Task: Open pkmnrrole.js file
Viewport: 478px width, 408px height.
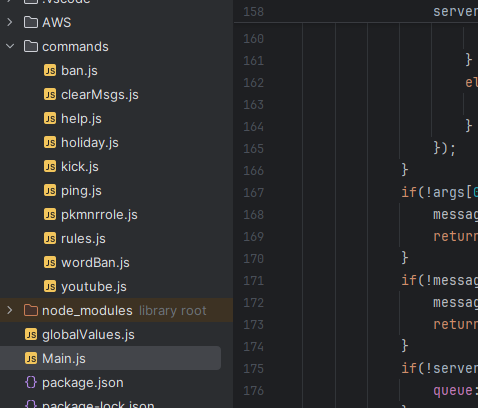Action: (99, 215)
